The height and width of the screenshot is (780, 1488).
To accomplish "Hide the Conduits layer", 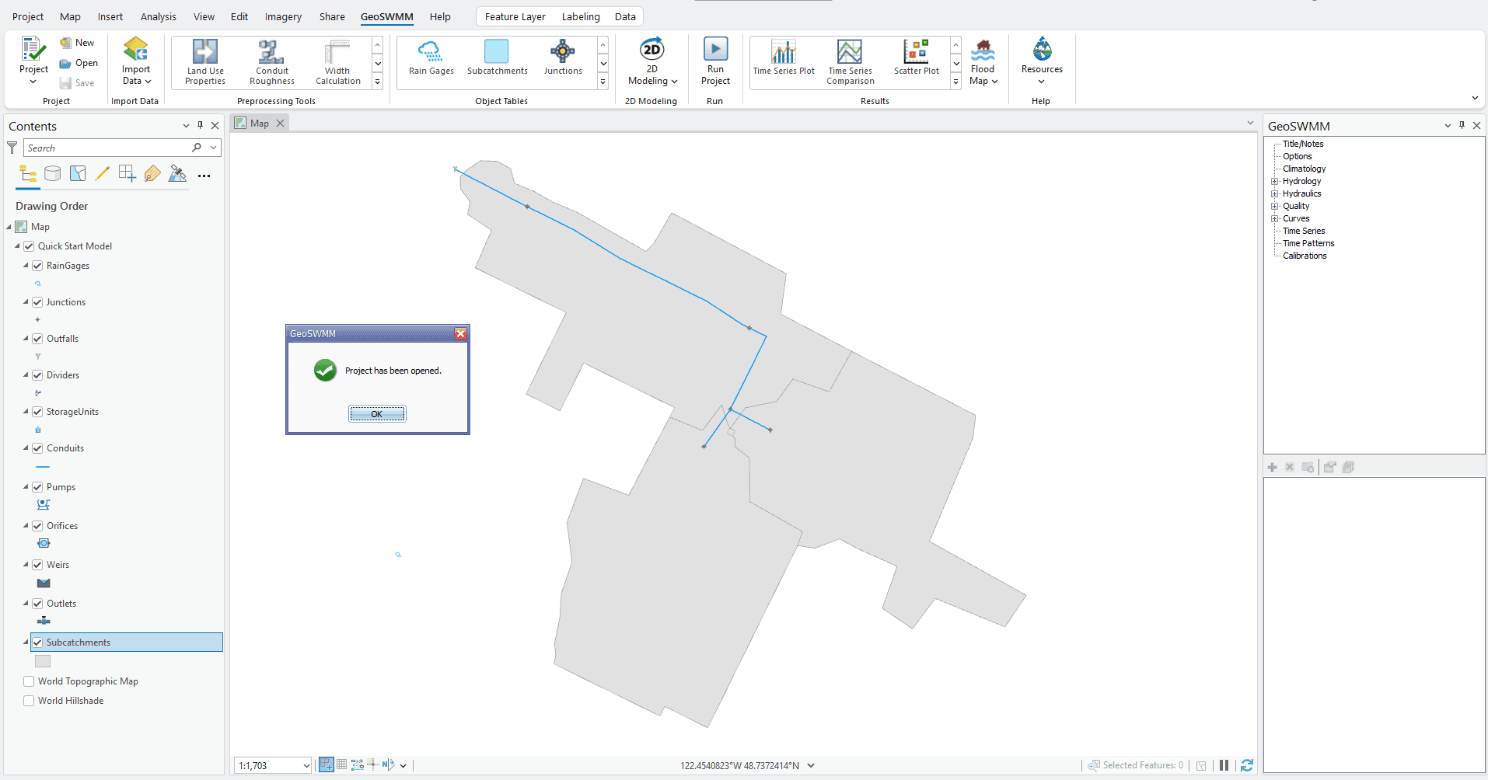I will (37, 448).
